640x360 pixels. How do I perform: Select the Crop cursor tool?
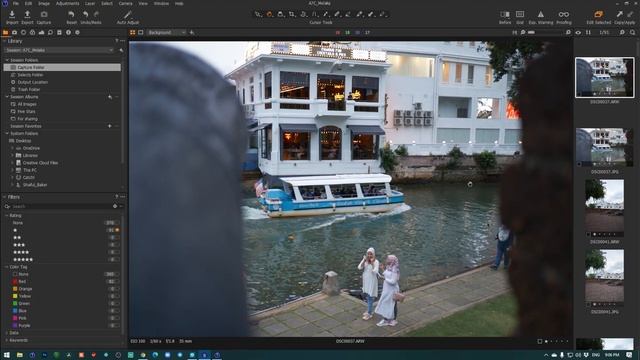point(292,14)
